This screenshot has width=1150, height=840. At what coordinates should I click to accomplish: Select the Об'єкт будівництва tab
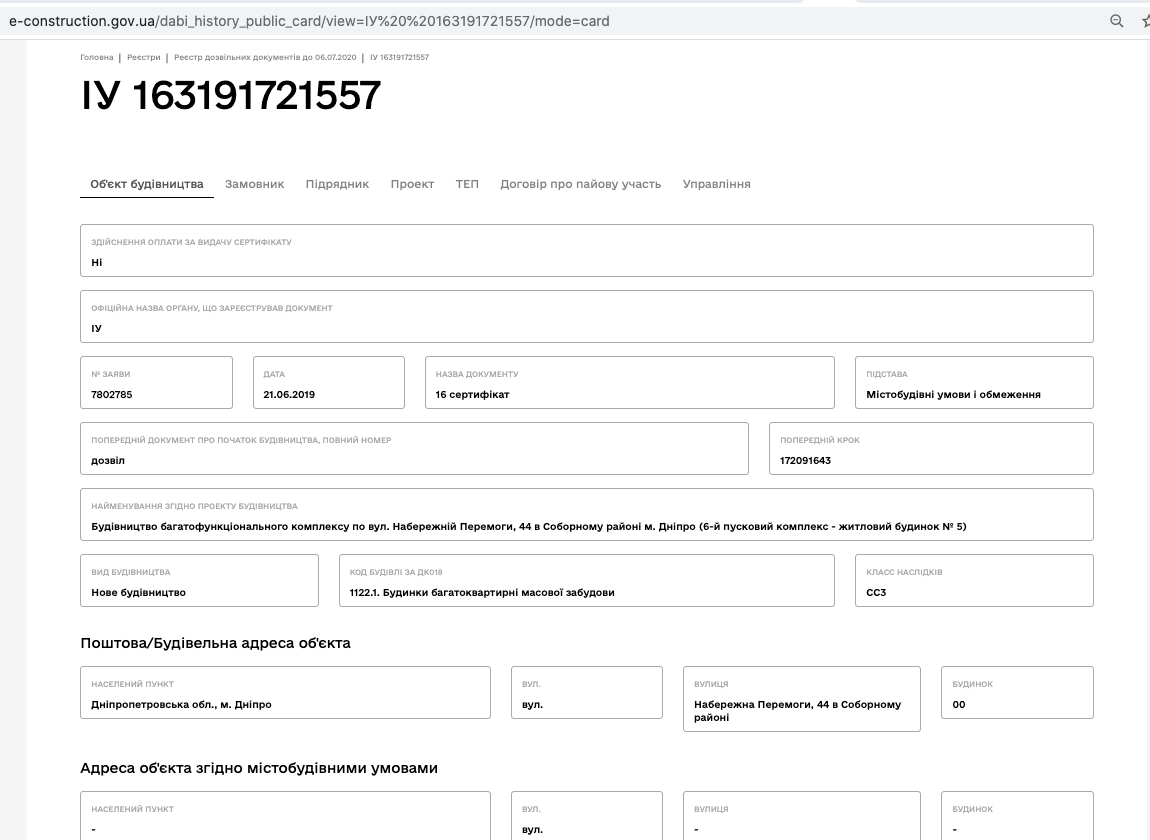pos(147,184)
